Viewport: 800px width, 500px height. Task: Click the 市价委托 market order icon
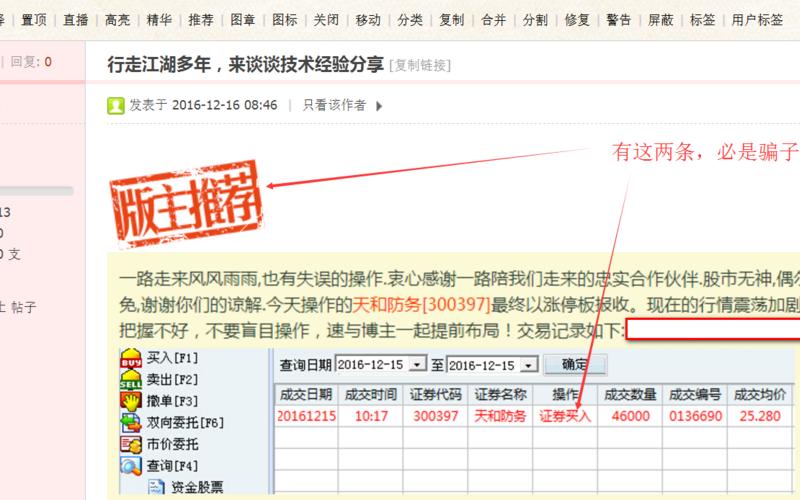[x=131, y=444]
